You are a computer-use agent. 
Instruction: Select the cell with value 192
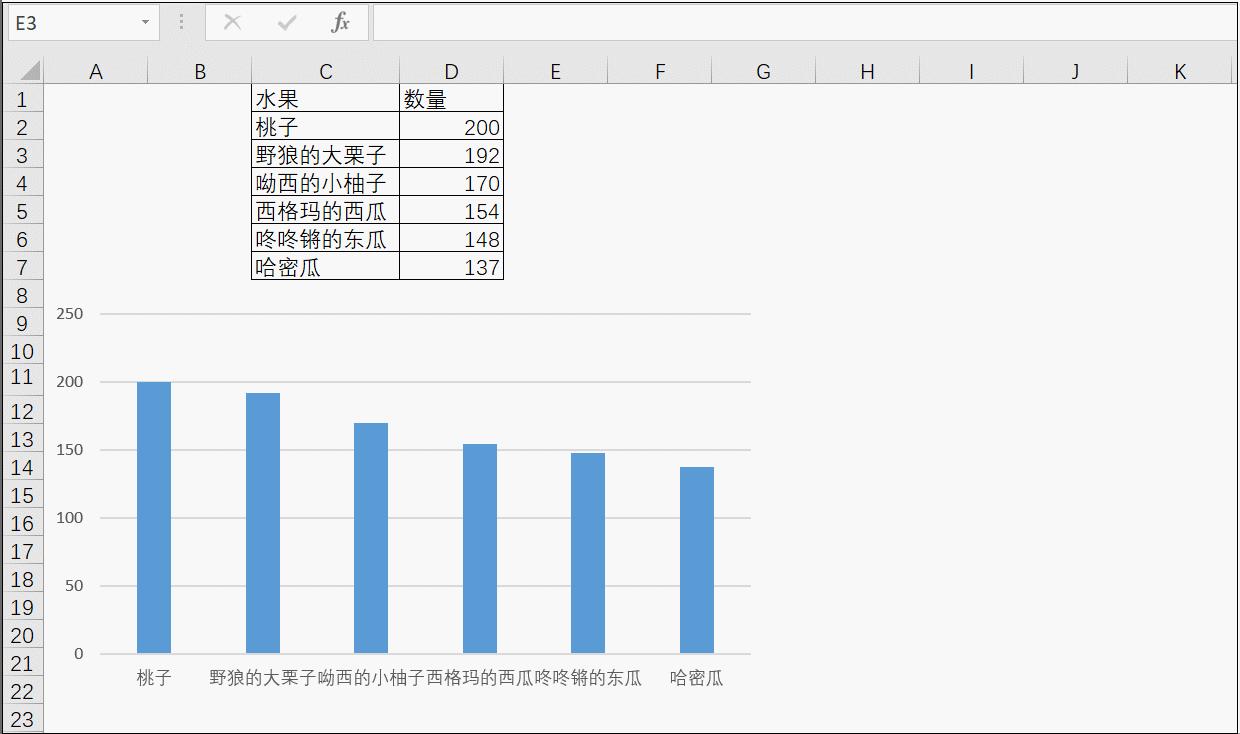[x=452, y=154]
